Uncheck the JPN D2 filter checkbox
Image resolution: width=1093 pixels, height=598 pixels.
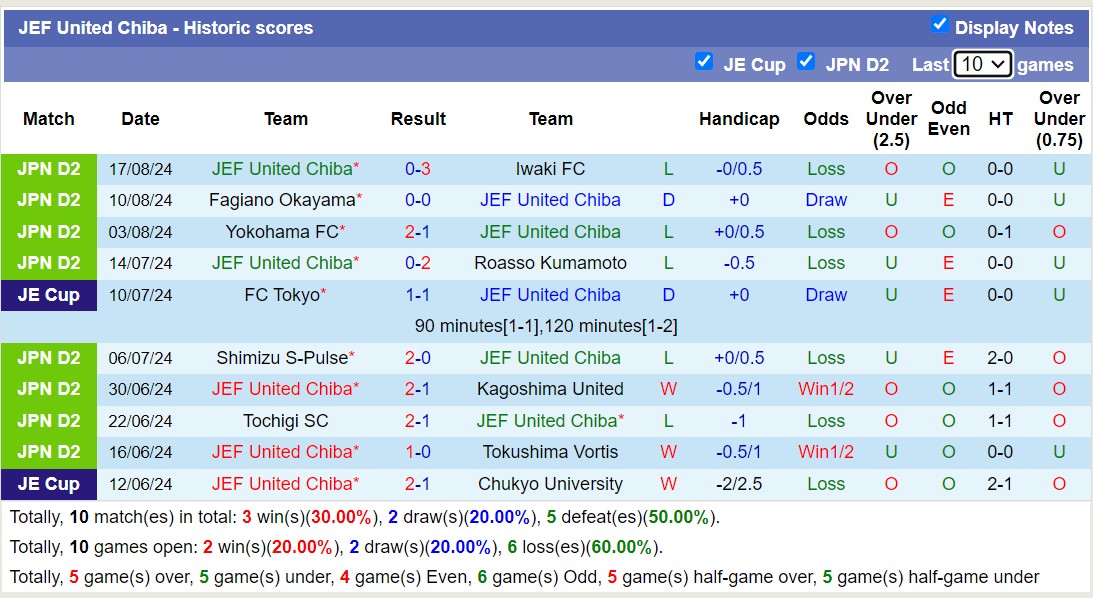click(806, 61)
